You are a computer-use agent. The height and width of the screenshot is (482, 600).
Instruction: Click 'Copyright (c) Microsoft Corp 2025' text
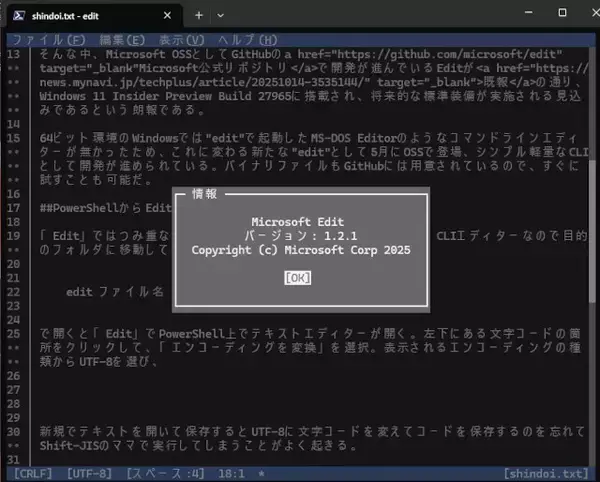[301, 250]
